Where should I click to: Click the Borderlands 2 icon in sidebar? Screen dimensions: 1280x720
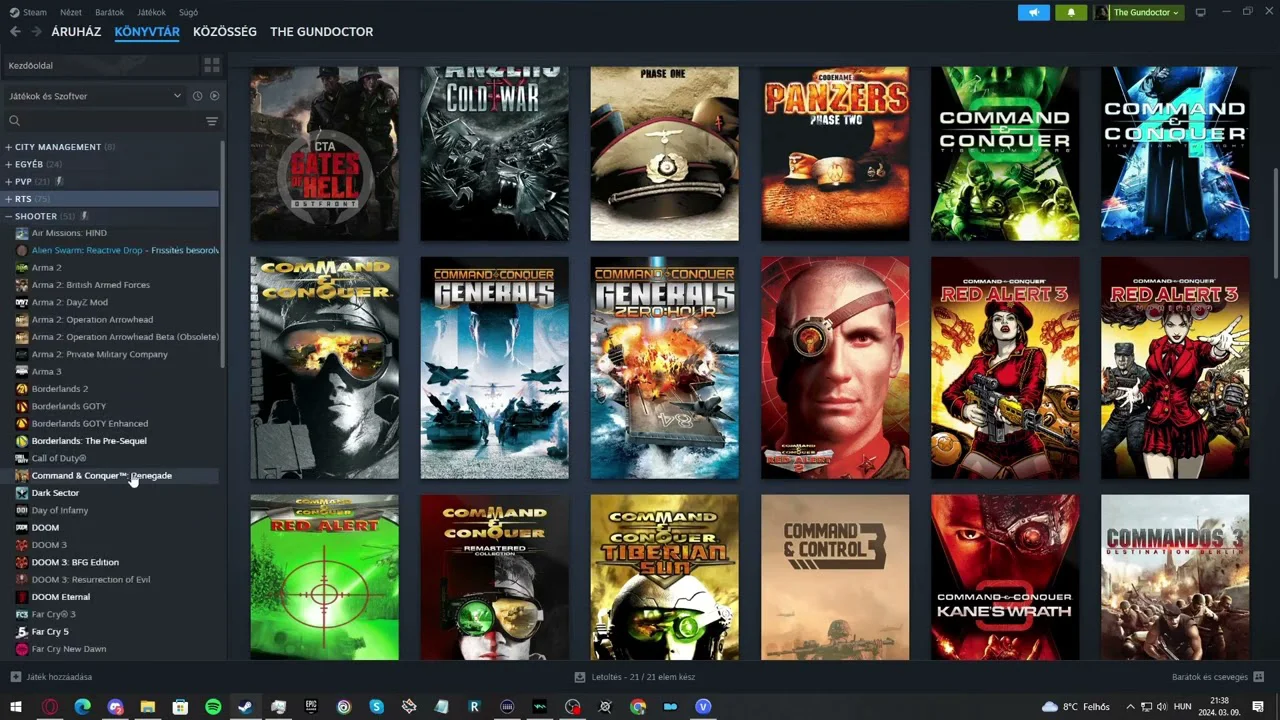tap(22, 389)
